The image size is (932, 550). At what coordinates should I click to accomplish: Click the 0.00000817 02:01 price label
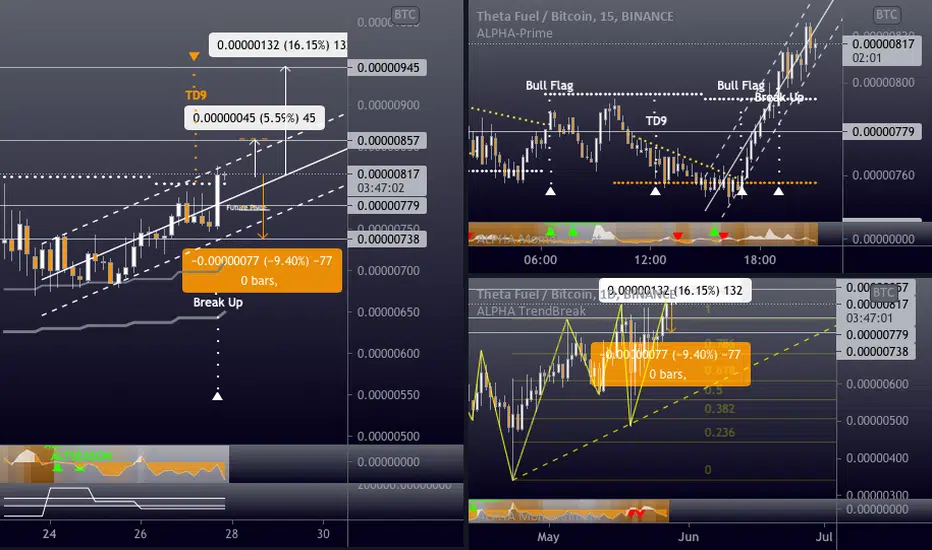(x=882, y=51)
